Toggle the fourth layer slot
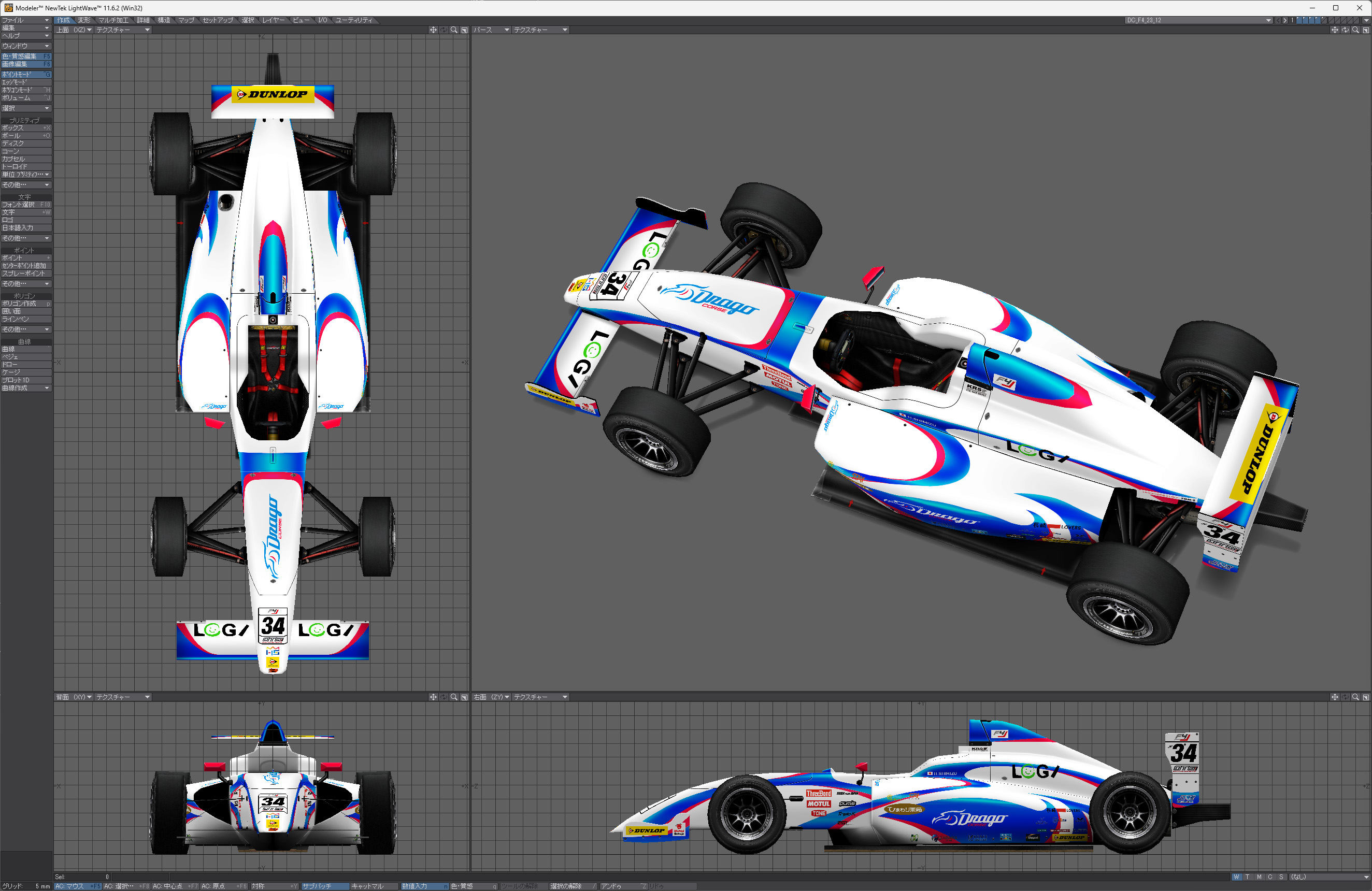The width and height of the screenshot is (1372, 891). coord(1319,20)
